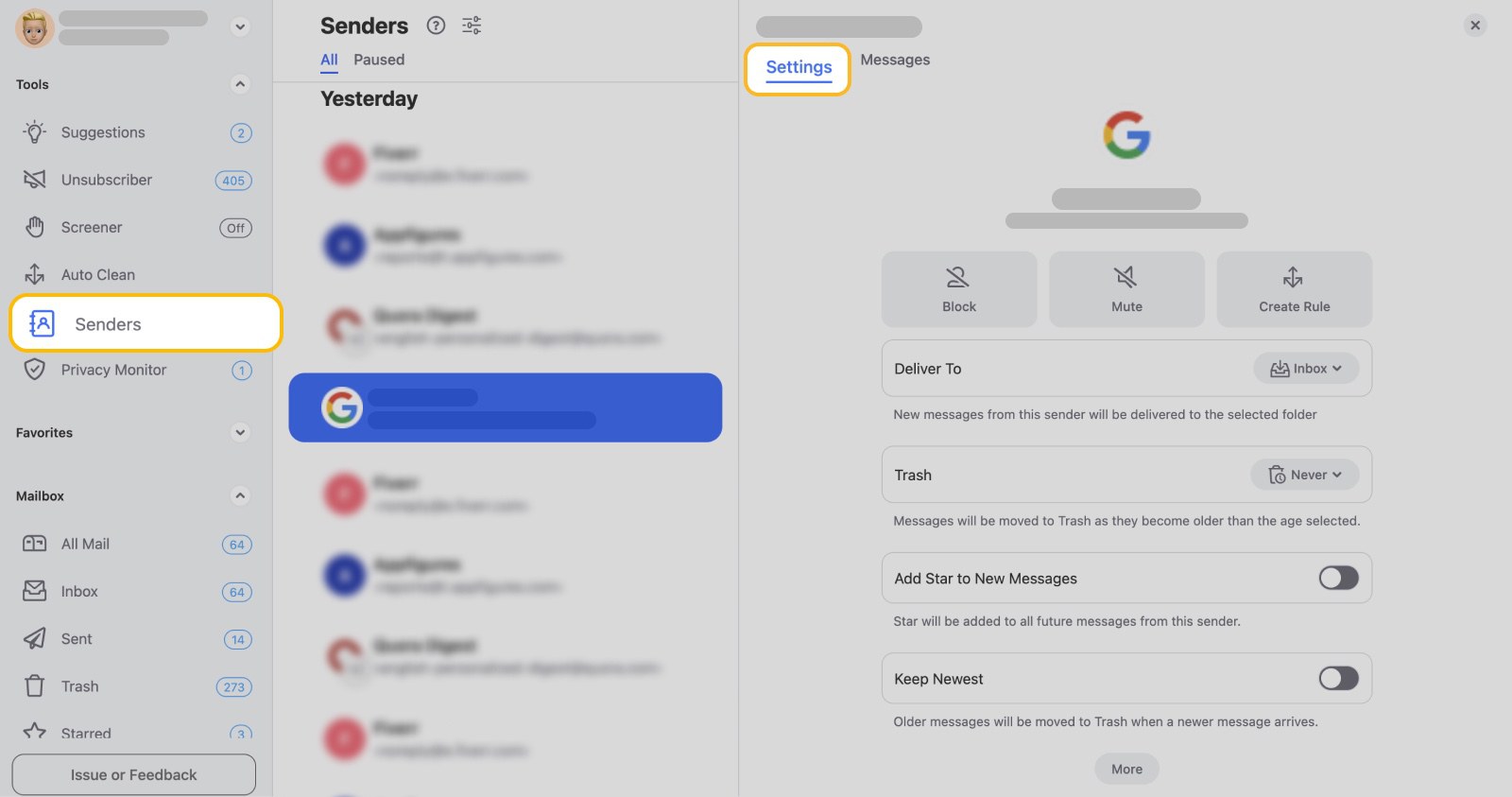Switch to the Messages tab
Image resolution: width=1512 pixels, height=797 pixels.
895,60
